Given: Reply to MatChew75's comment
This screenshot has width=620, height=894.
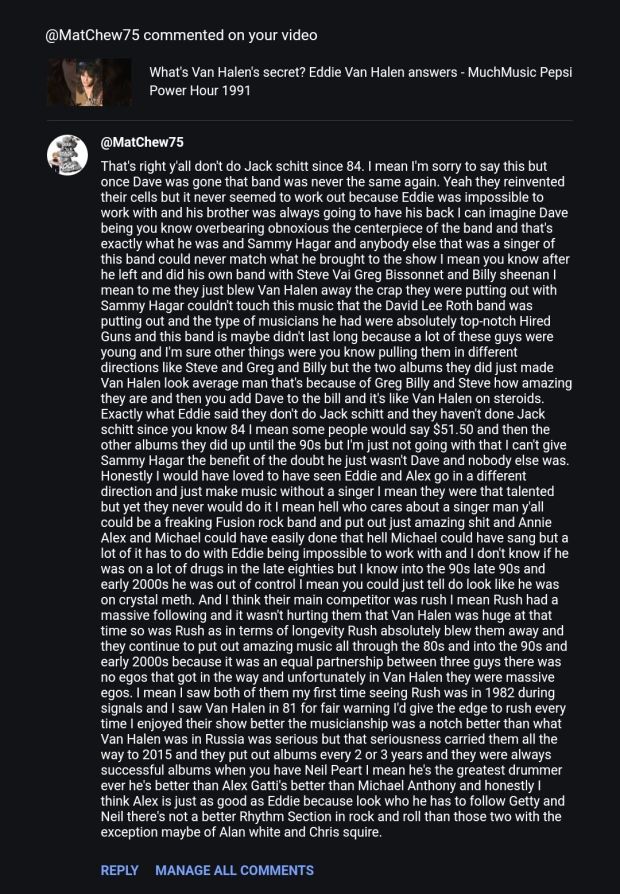Looking at the screenshot, I should coord(119,870).
